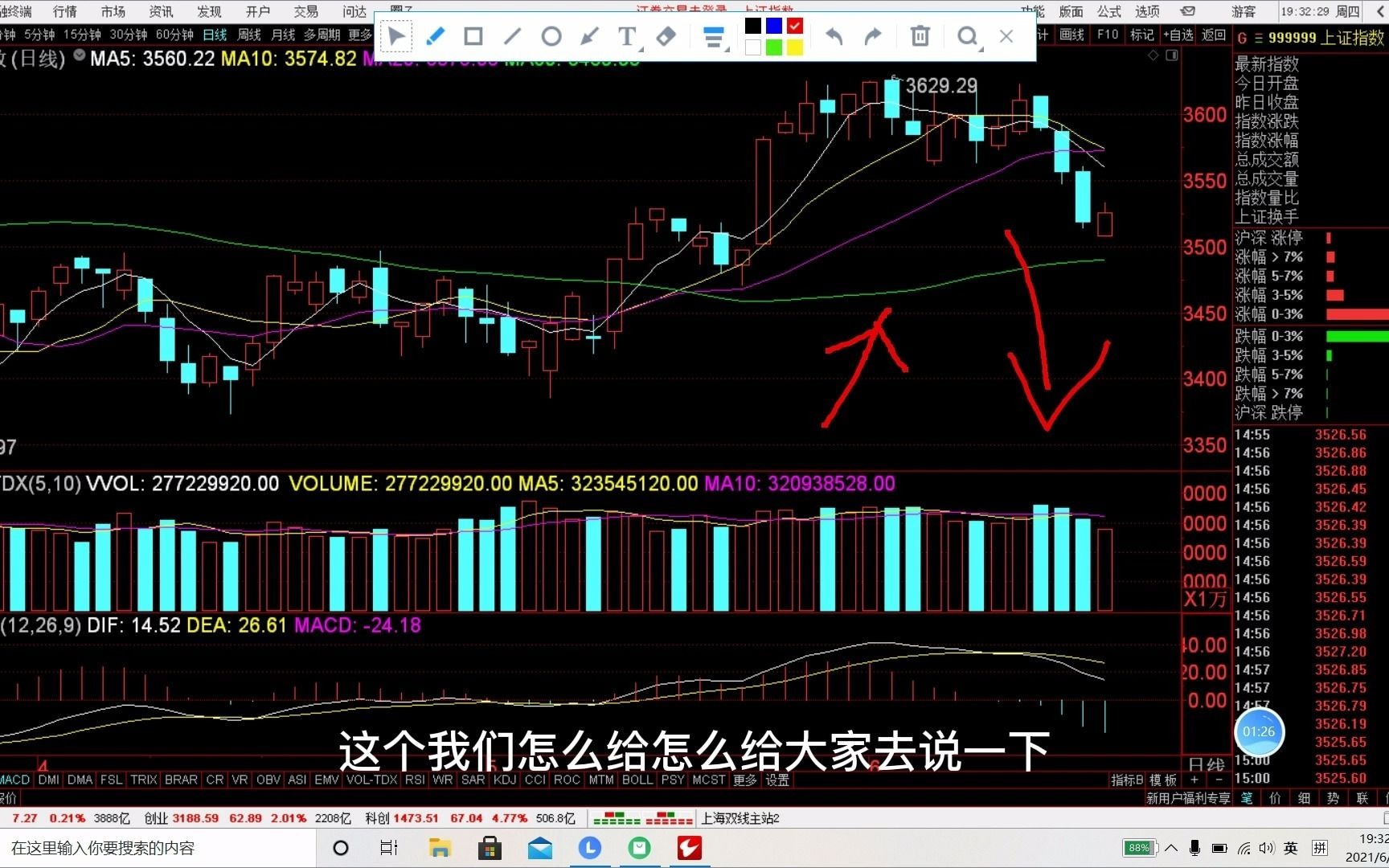1389x868 pixels.
Task: Open the line thickness selector
Action: (x=714, y=37)
